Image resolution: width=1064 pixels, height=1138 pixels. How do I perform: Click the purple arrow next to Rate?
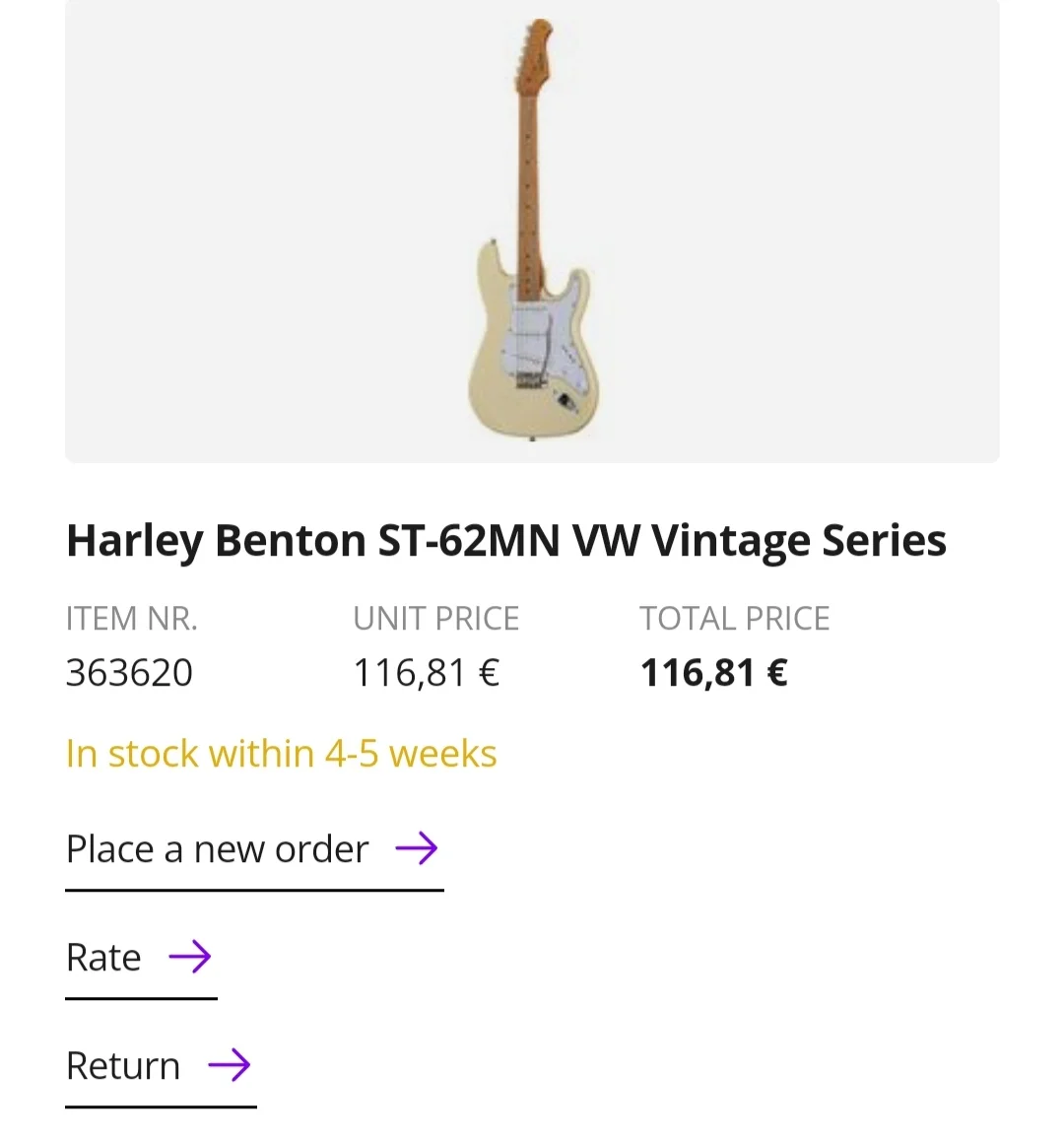189,957
